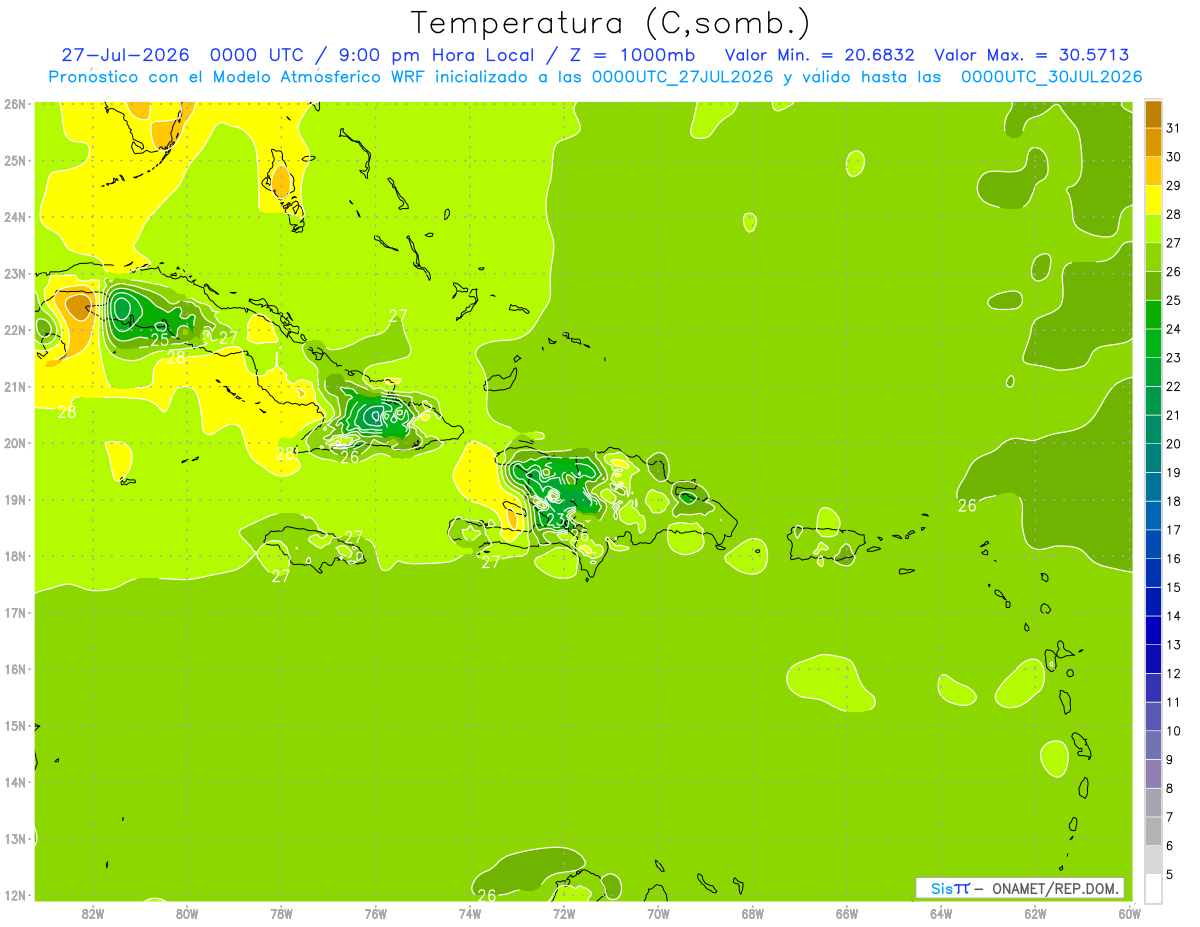
Task: Click the '23' contour label over Hispaniola
Action: (556, 519)
